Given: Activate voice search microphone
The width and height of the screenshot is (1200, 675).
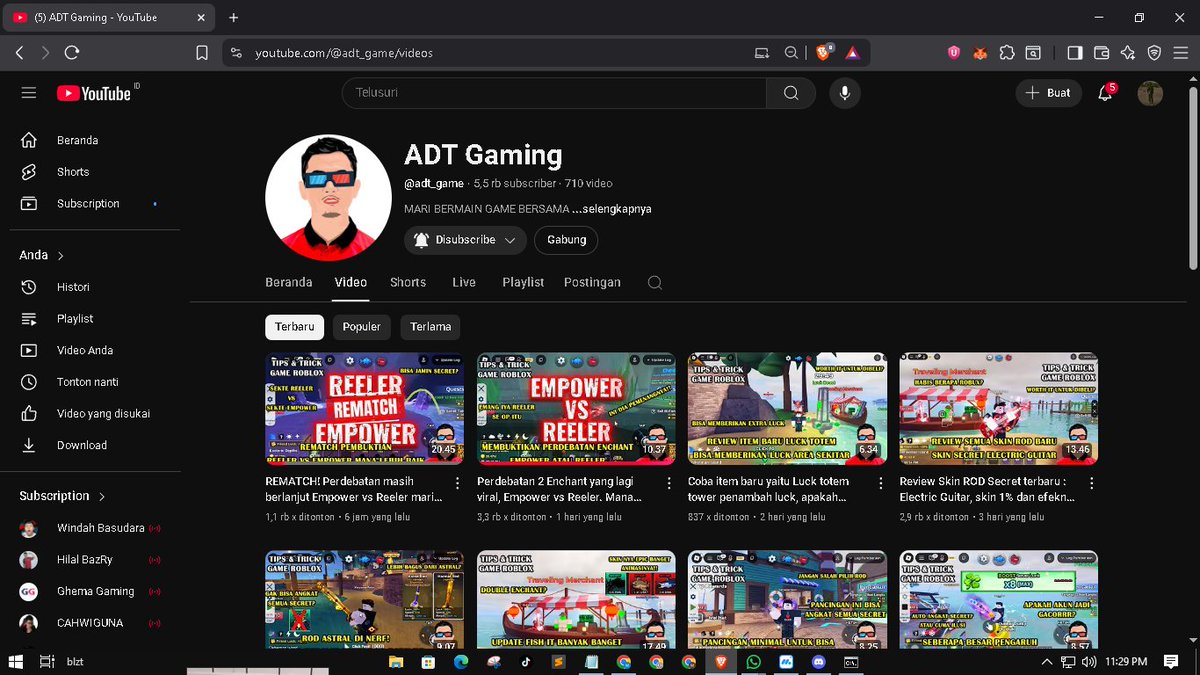Looking at the screenshot, I should 845,93.
